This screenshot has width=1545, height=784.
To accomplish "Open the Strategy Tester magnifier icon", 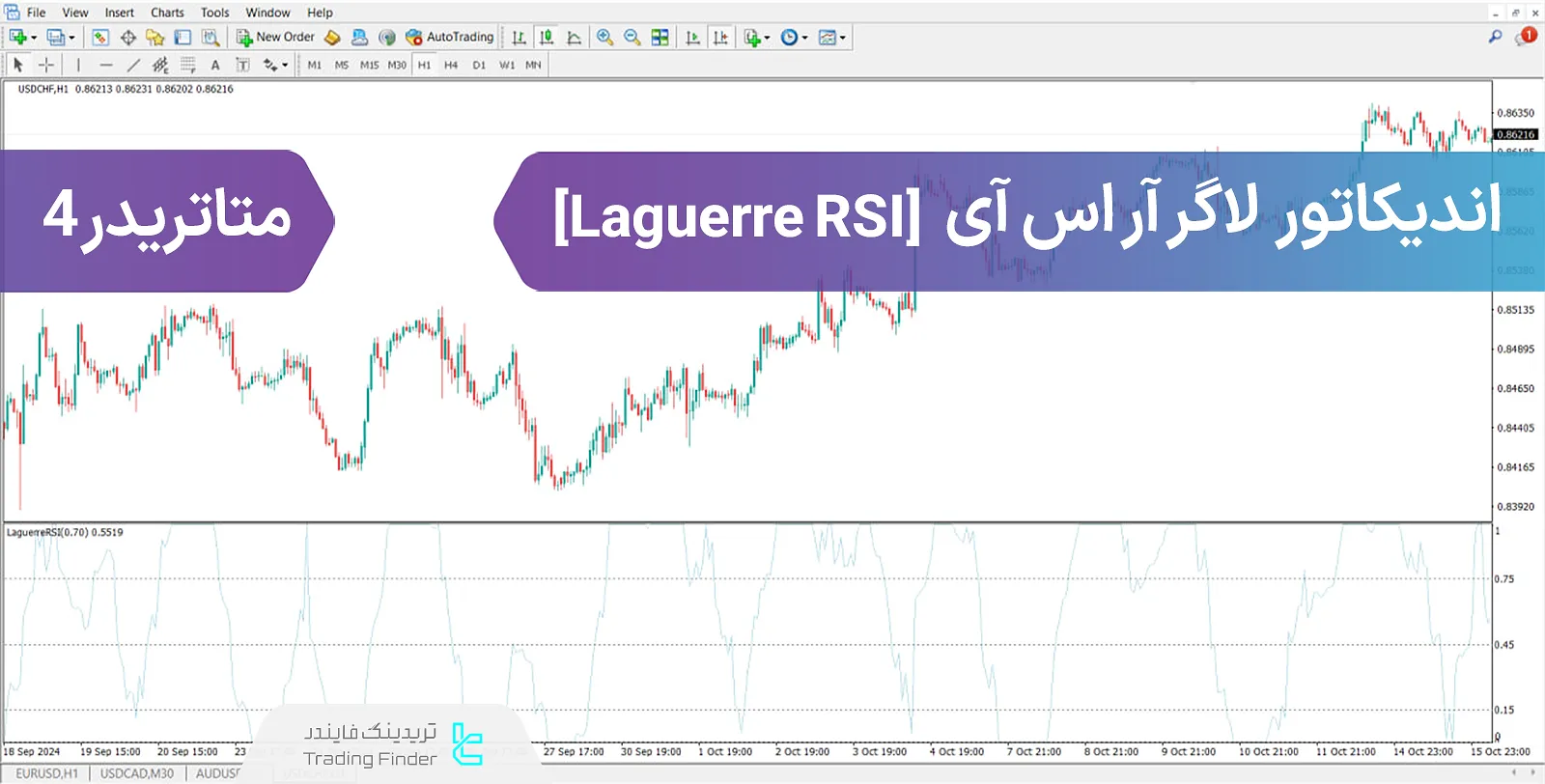I will [x=210, y=38].
